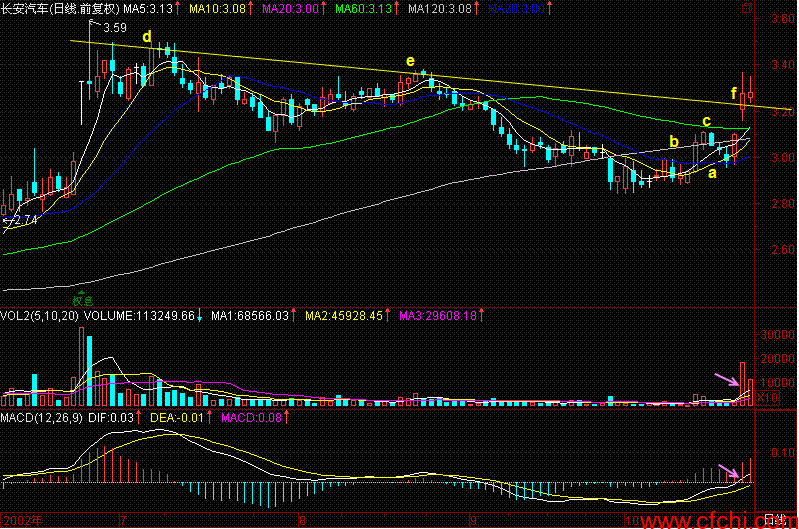Click the red up arrow after MA5:3.13
Viewport: 799px width, 529px height.
[x=177, y=9]
